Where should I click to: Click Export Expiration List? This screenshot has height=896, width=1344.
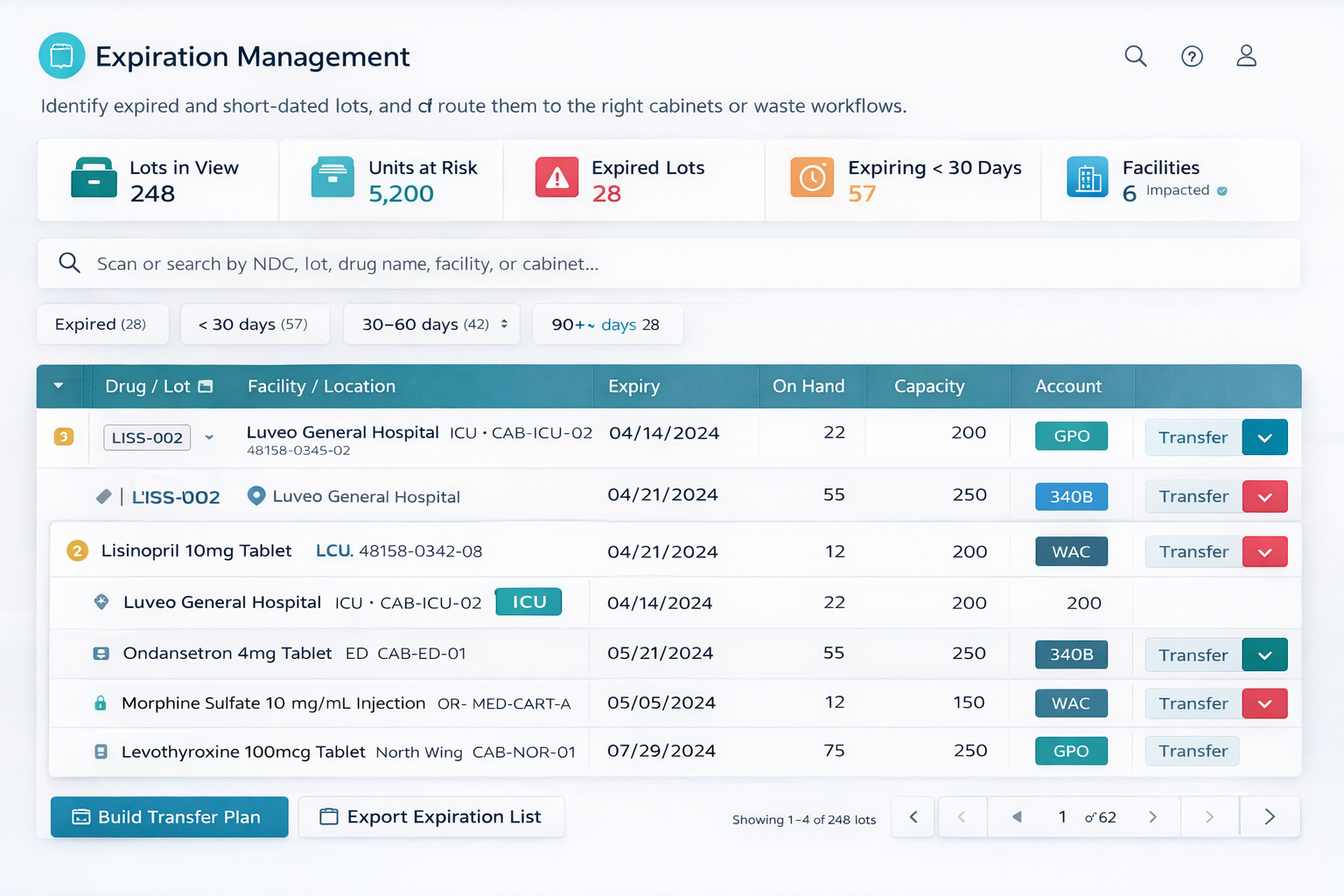(430, 816)
